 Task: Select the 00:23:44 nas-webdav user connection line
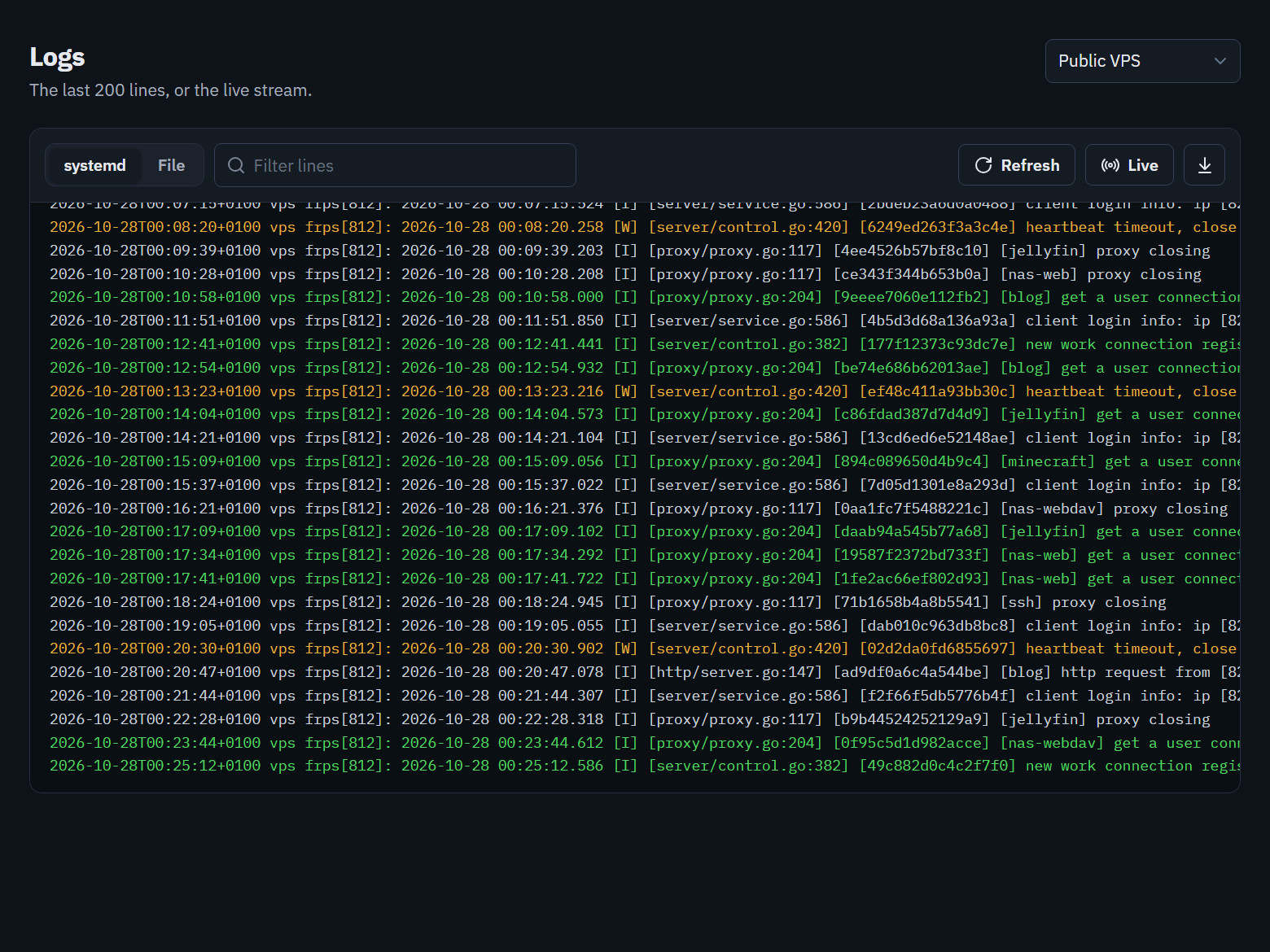[x=643, y=743]
